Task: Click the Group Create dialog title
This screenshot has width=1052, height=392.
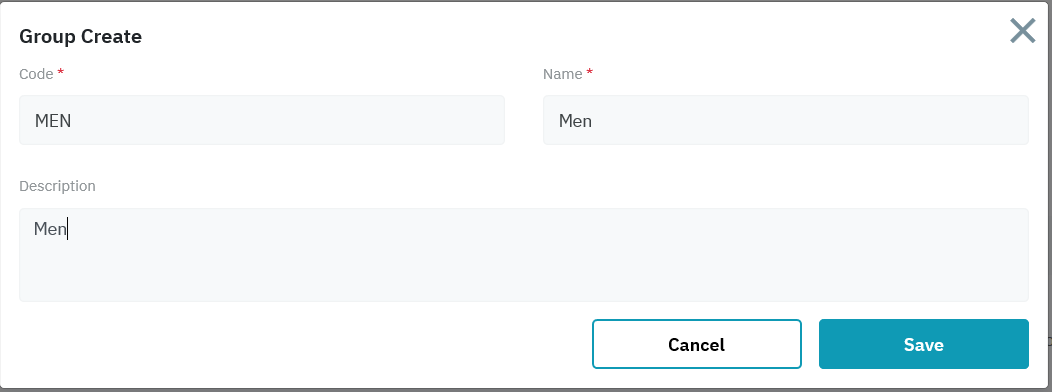Action: [81, 36]
